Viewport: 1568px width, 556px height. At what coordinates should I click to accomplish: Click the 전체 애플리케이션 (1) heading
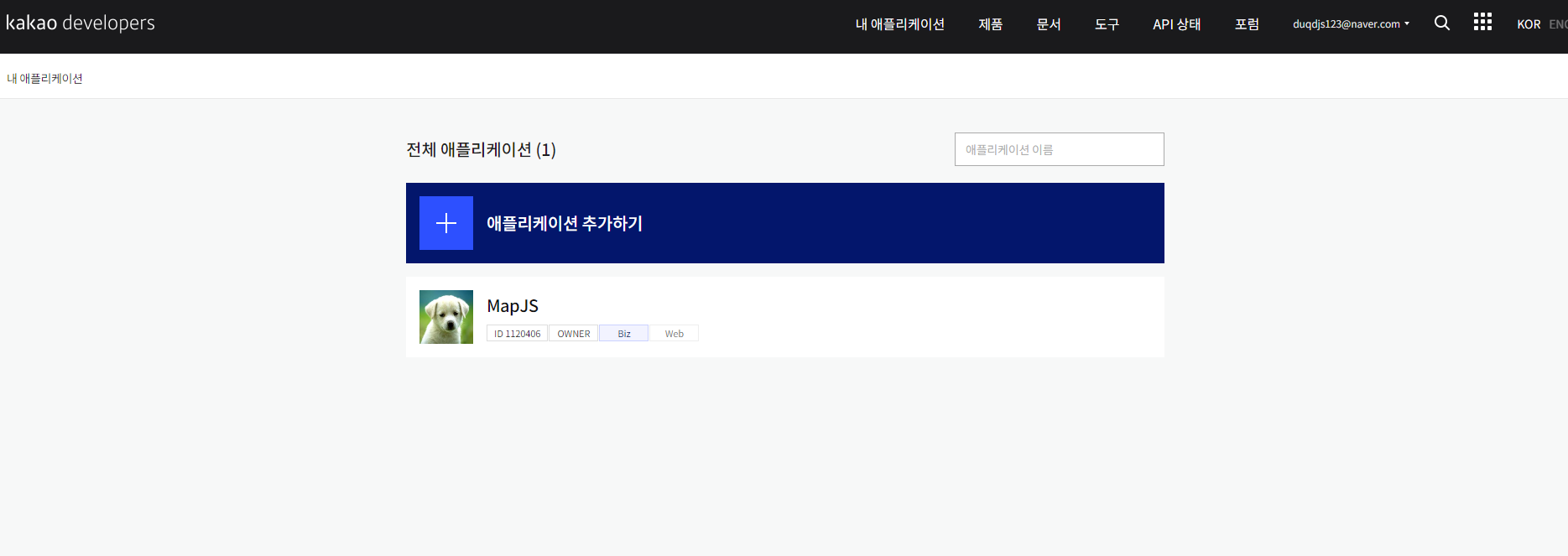point(481,149)
